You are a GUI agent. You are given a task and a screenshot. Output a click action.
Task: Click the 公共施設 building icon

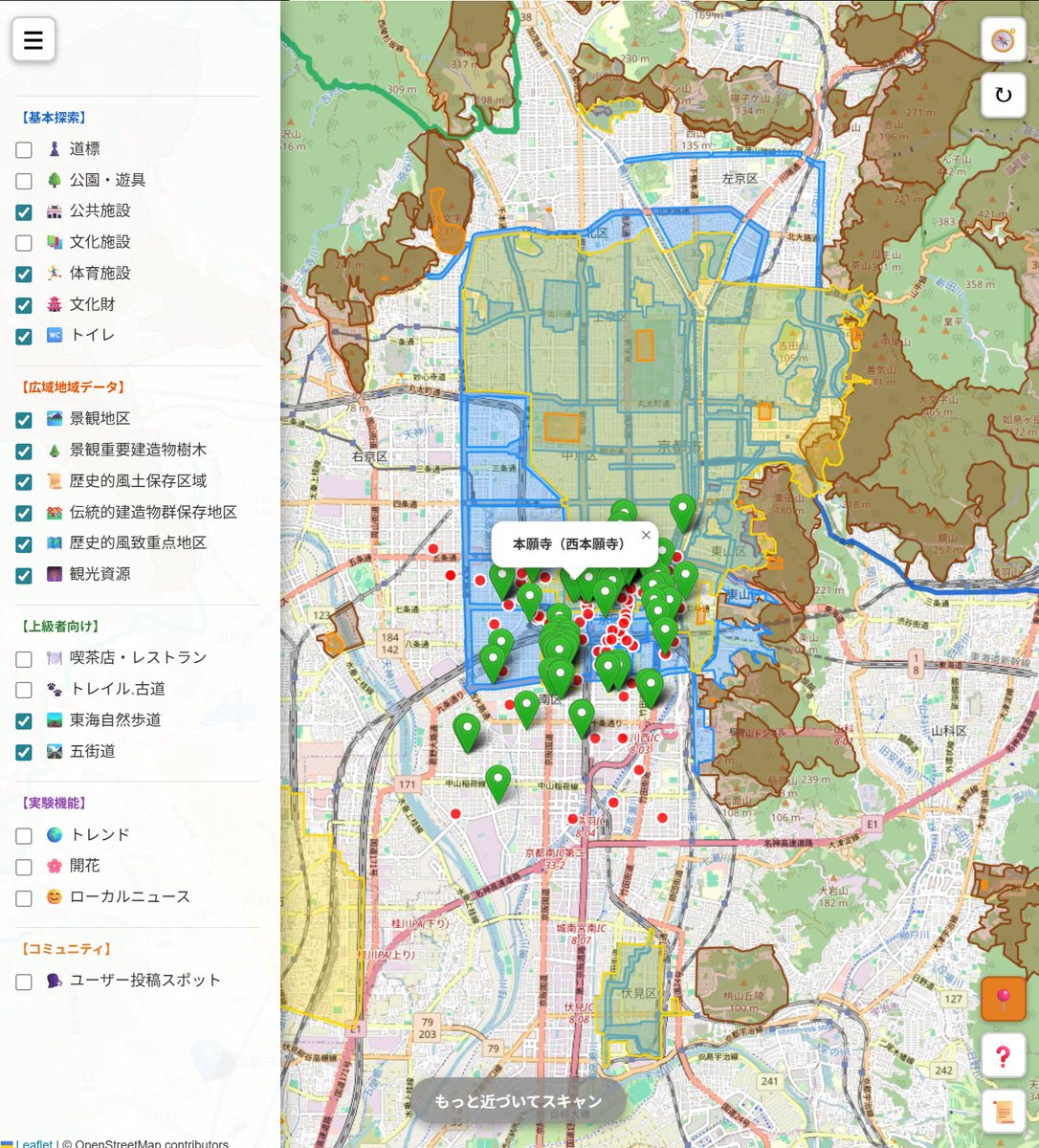[55, 211]
